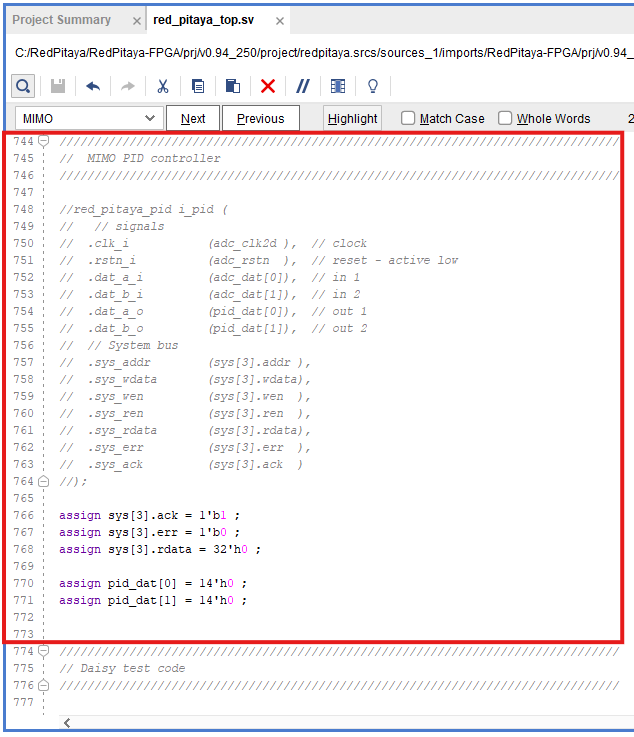Image resolution: width=634 pixels, height=737 pixels.
Task: Toggle fold marker at line 764
Action: pyautogui.click(x=43, y=481)
